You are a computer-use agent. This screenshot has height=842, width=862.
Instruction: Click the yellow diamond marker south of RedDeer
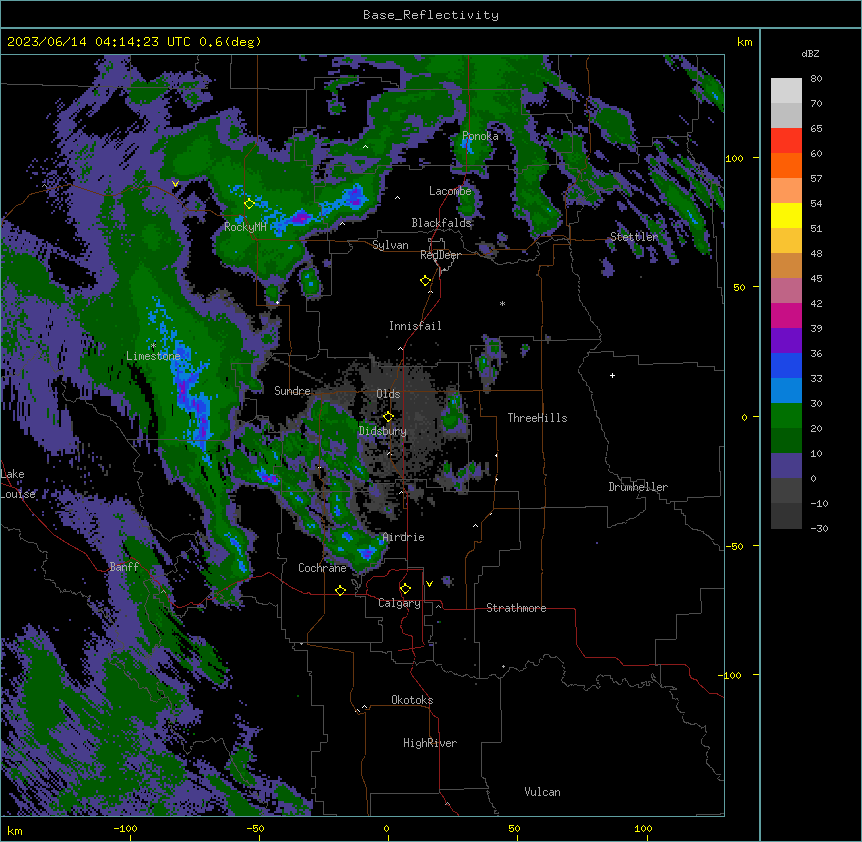(425, 281)
